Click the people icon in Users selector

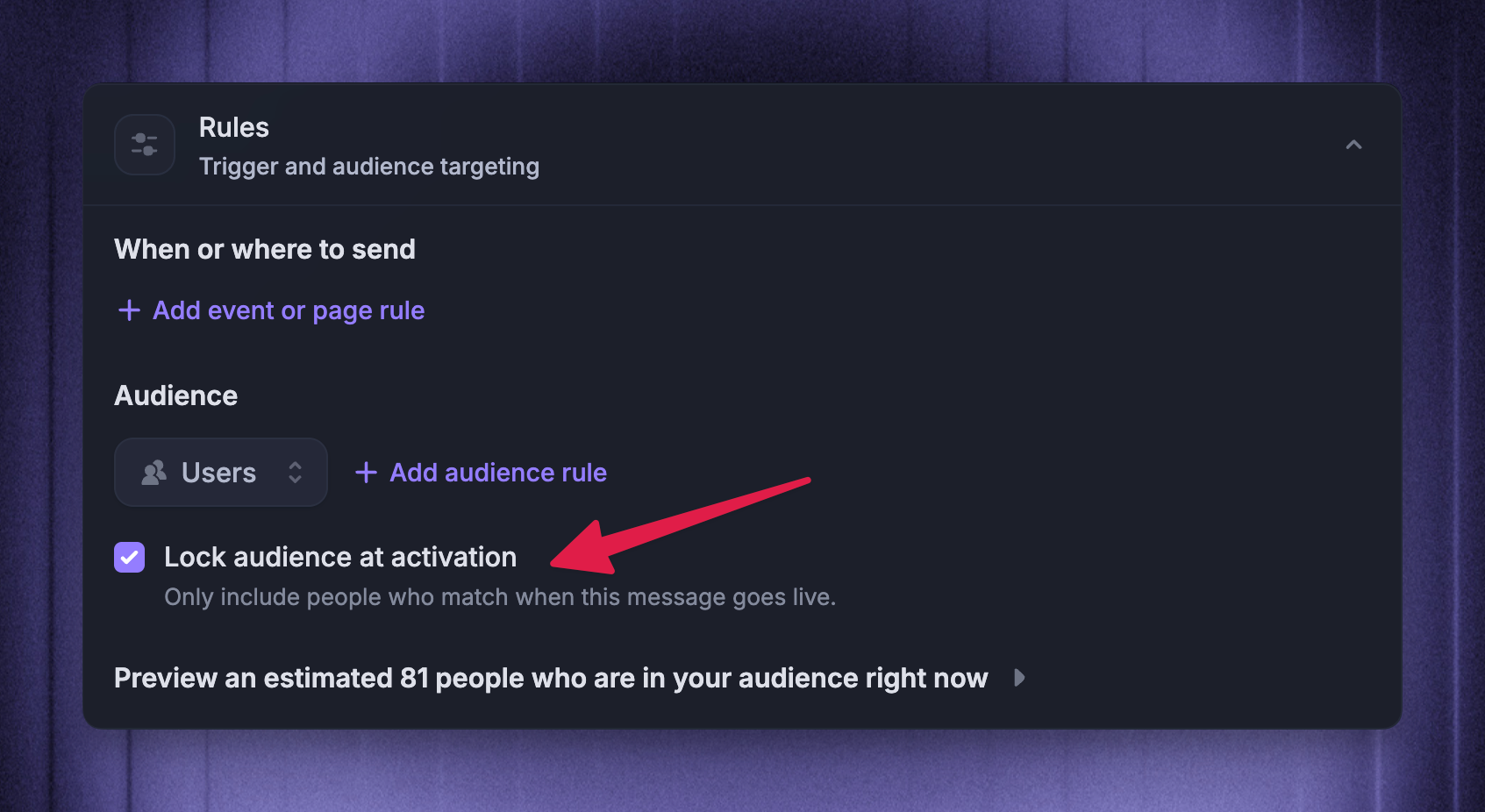click(x=154, y=473)
